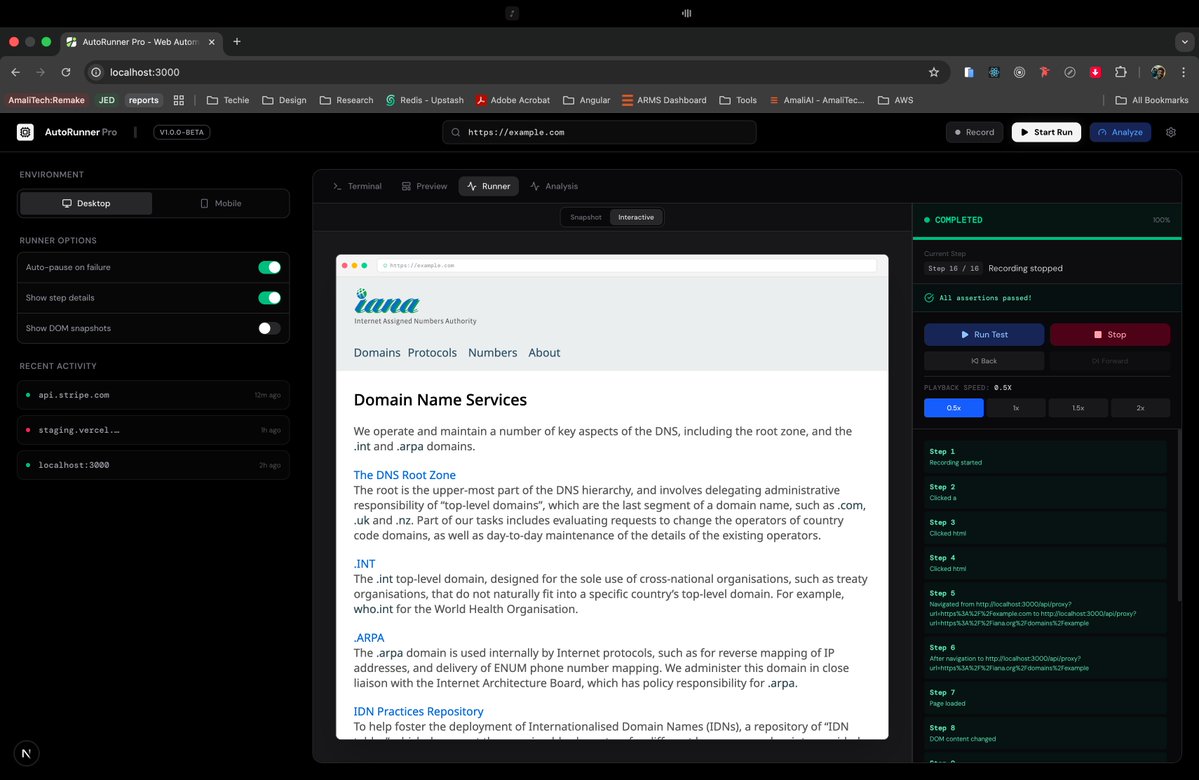
Task: Click the Record icon button in the header
Action: [x=960, y=132]
